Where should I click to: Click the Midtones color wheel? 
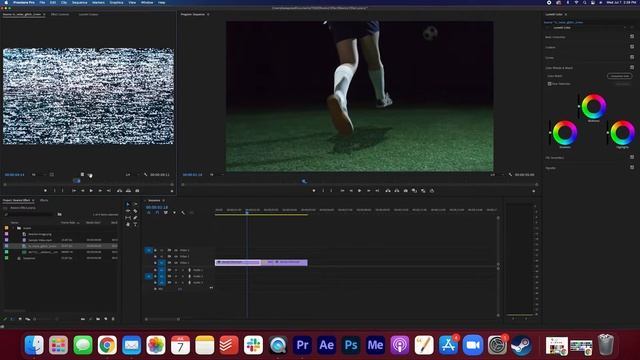[593, 107]
